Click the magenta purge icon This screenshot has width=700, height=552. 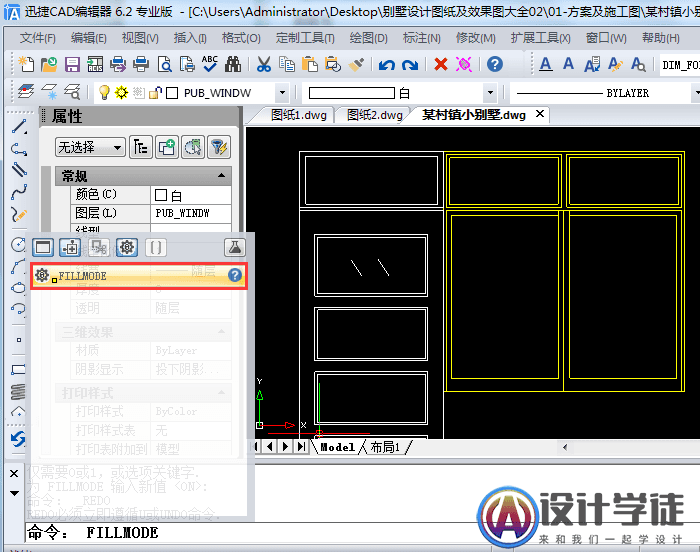(464, 65)
